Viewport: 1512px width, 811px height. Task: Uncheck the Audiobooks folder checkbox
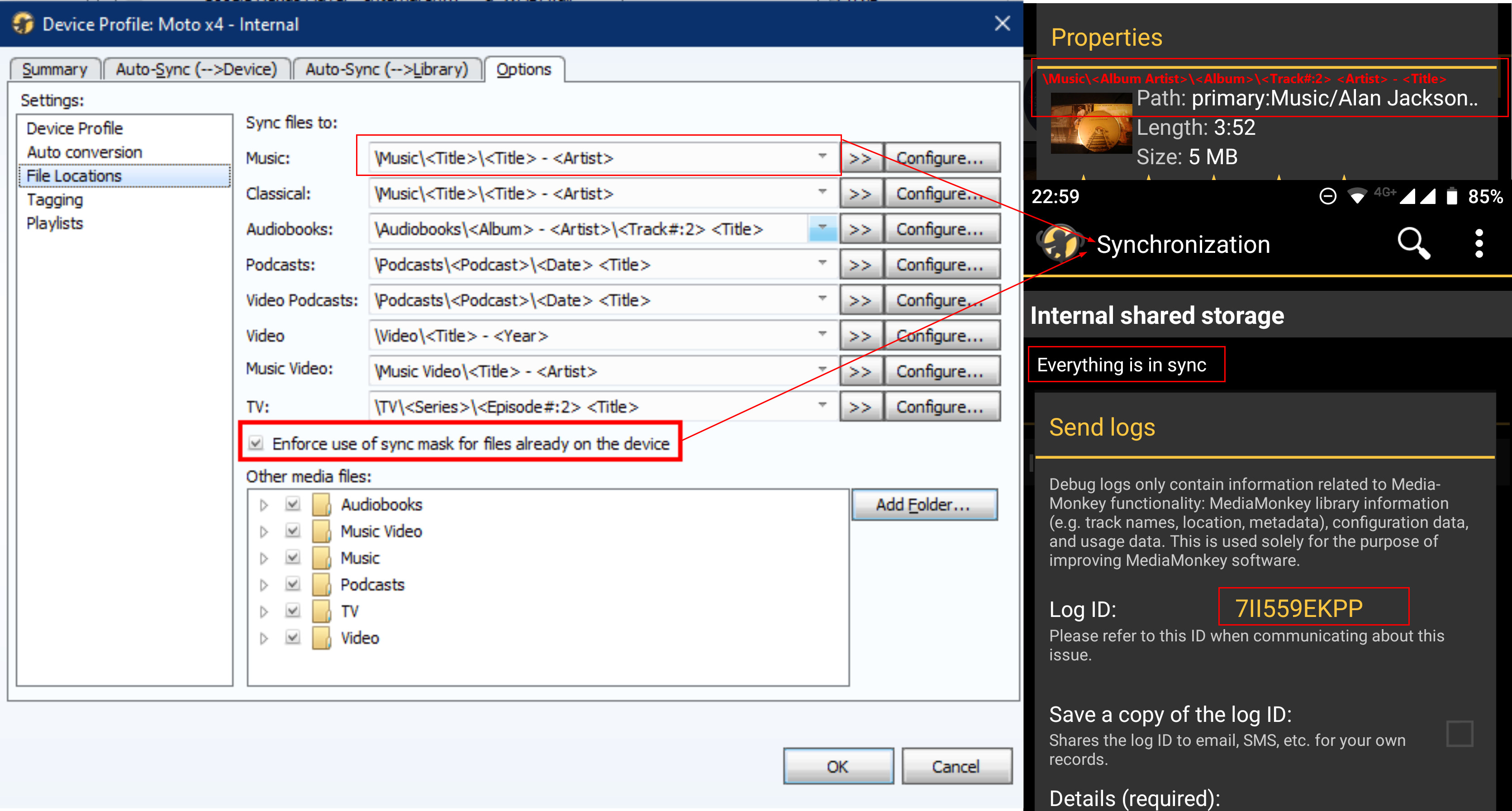pyautogui.click(x=292, y=504)
